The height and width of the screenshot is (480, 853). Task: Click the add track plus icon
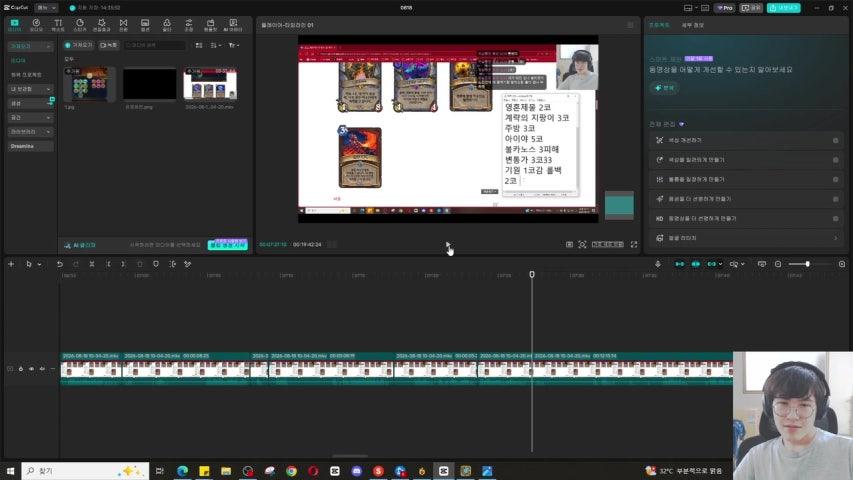11,264
